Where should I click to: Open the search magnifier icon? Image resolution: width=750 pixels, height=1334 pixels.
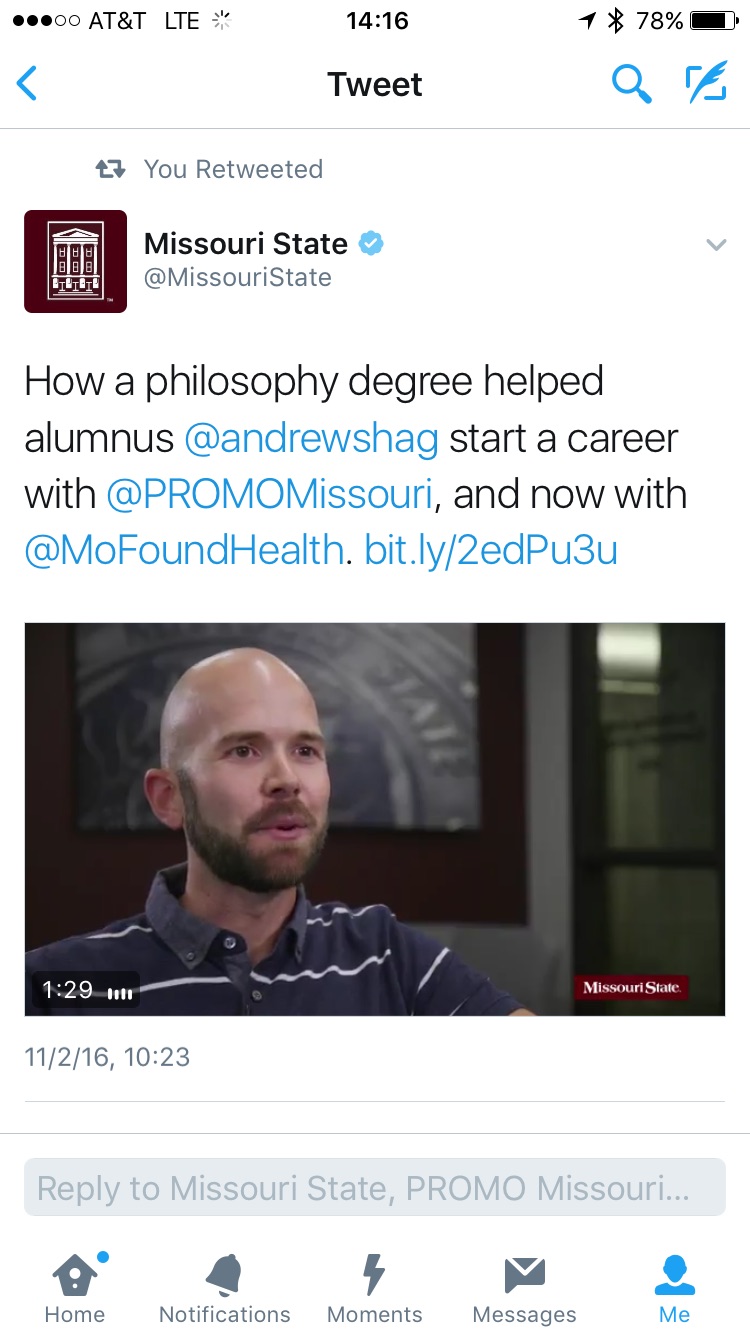point(631,84)
